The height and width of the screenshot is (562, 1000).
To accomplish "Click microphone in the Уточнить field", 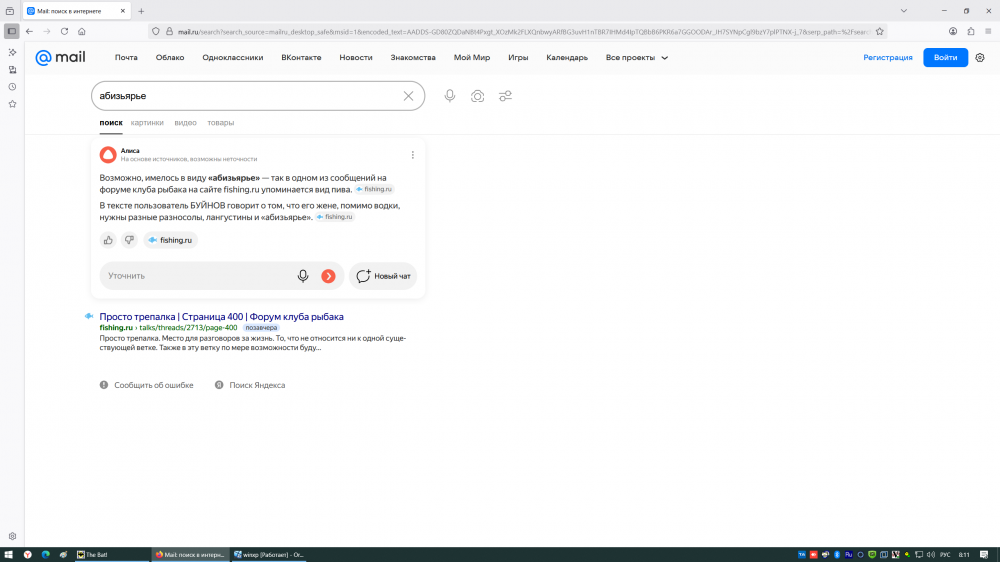I will click(303, 276).
